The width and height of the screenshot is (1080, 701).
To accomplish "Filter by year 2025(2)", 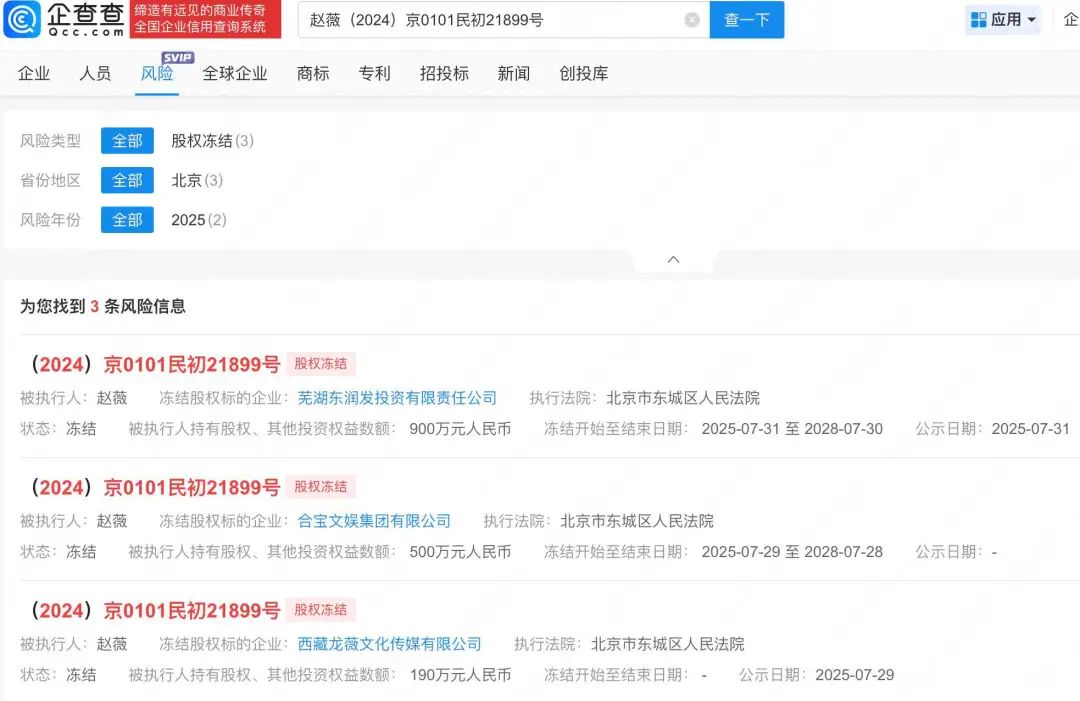I will tap(198, 220).
